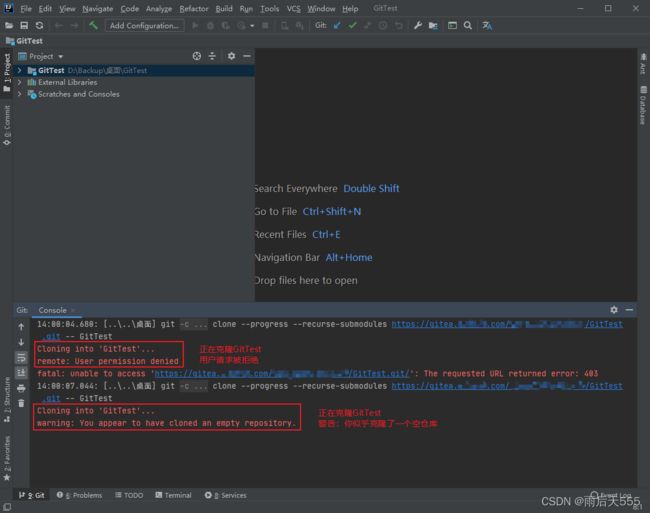
Task: Open the Problems tool window
Action: tap(79, 495)
